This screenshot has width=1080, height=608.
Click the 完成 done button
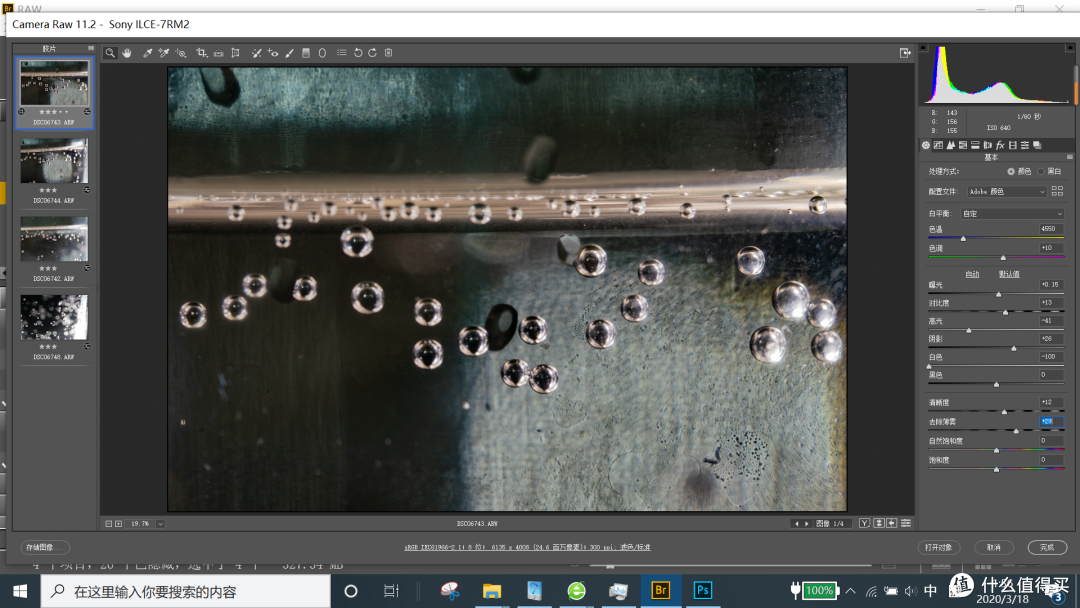pos(1047,547)
